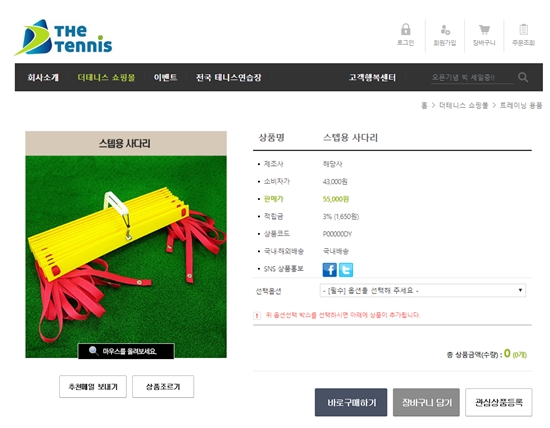The image size is (550, 428).
Task: Click The Tennis logo
Action: [63, 38]
